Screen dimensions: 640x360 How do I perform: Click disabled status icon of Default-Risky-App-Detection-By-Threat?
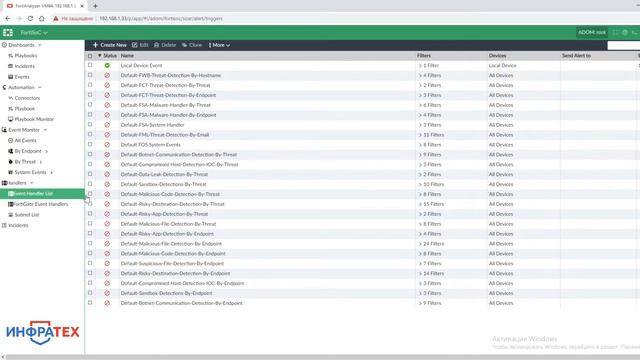pos(107,214)
